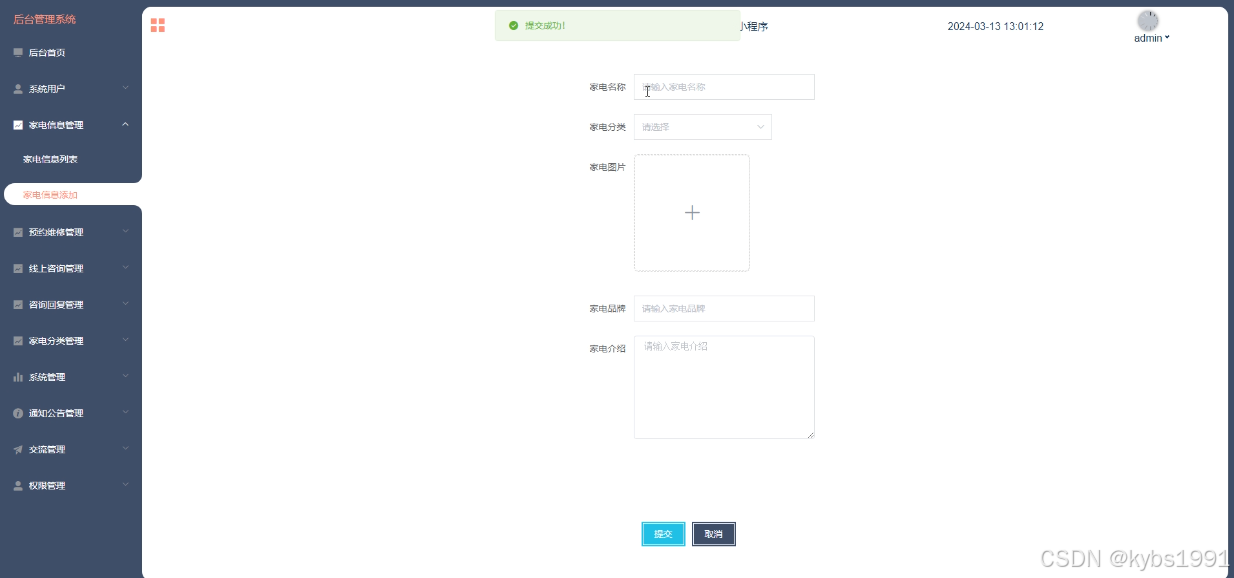Screen dimensions: 1234x578
Task: Open the 系统用户 menu
Action: pos(71,89)
